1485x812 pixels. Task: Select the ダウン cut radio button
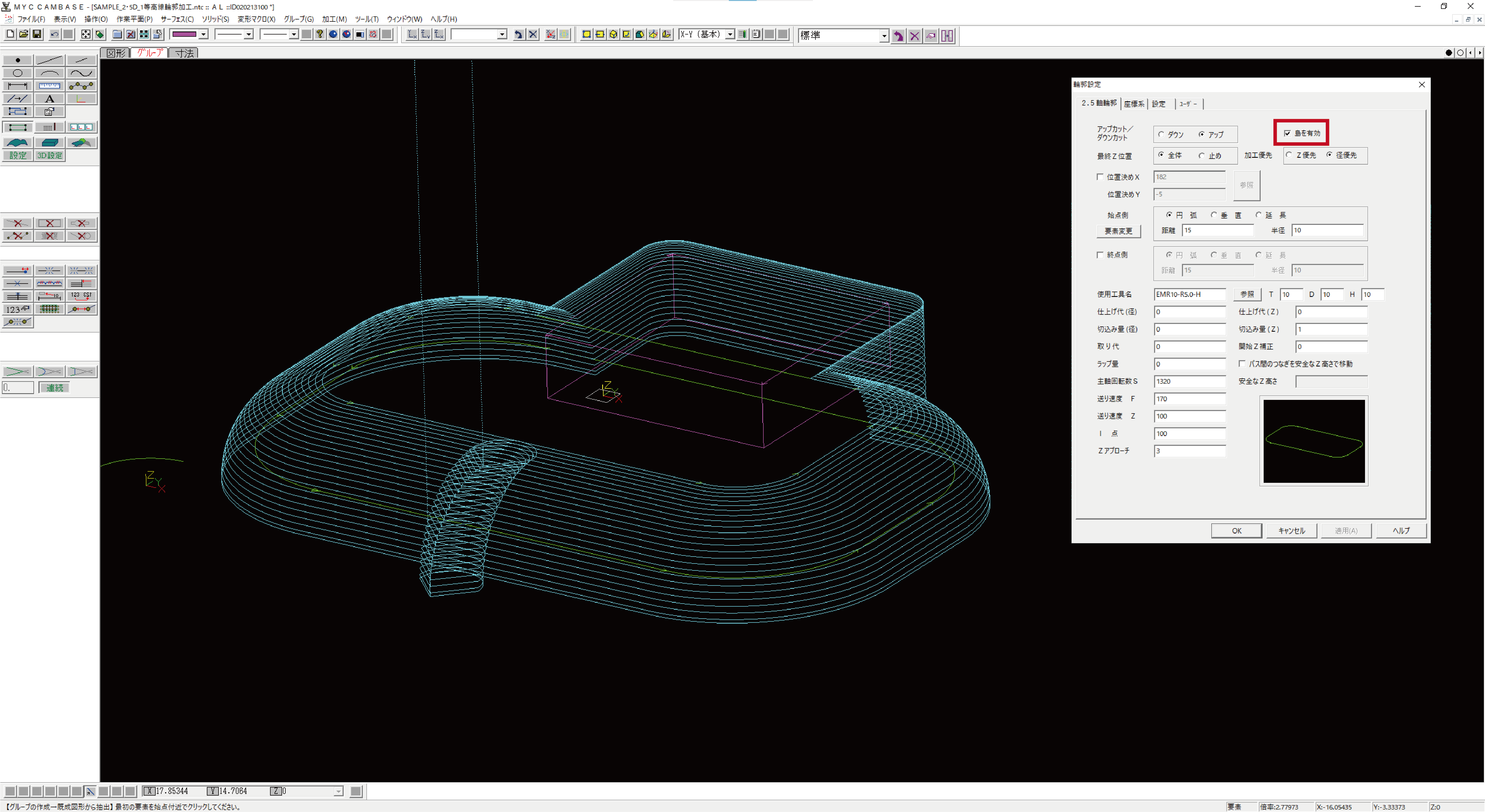[x=1161, y=134]
